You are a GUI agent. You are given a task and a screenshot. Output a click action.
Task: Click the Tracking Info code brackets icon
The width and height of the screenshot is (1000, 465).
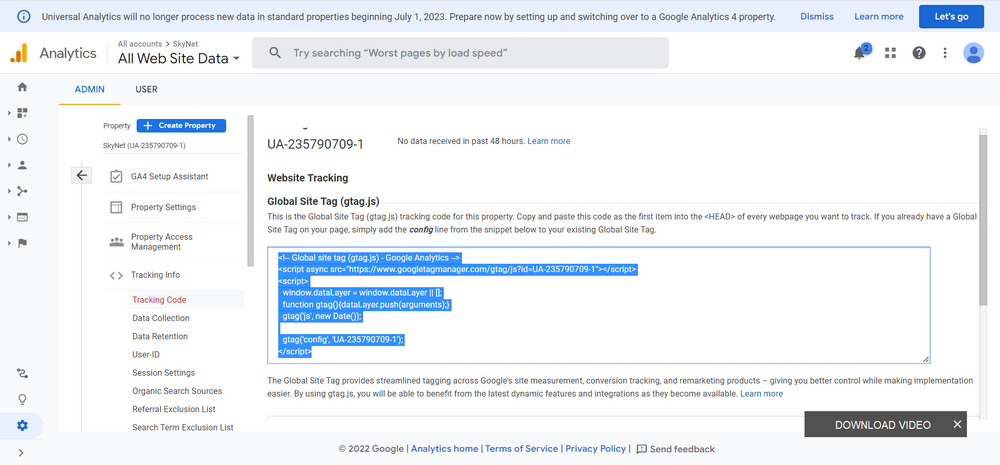pos(116,276)
